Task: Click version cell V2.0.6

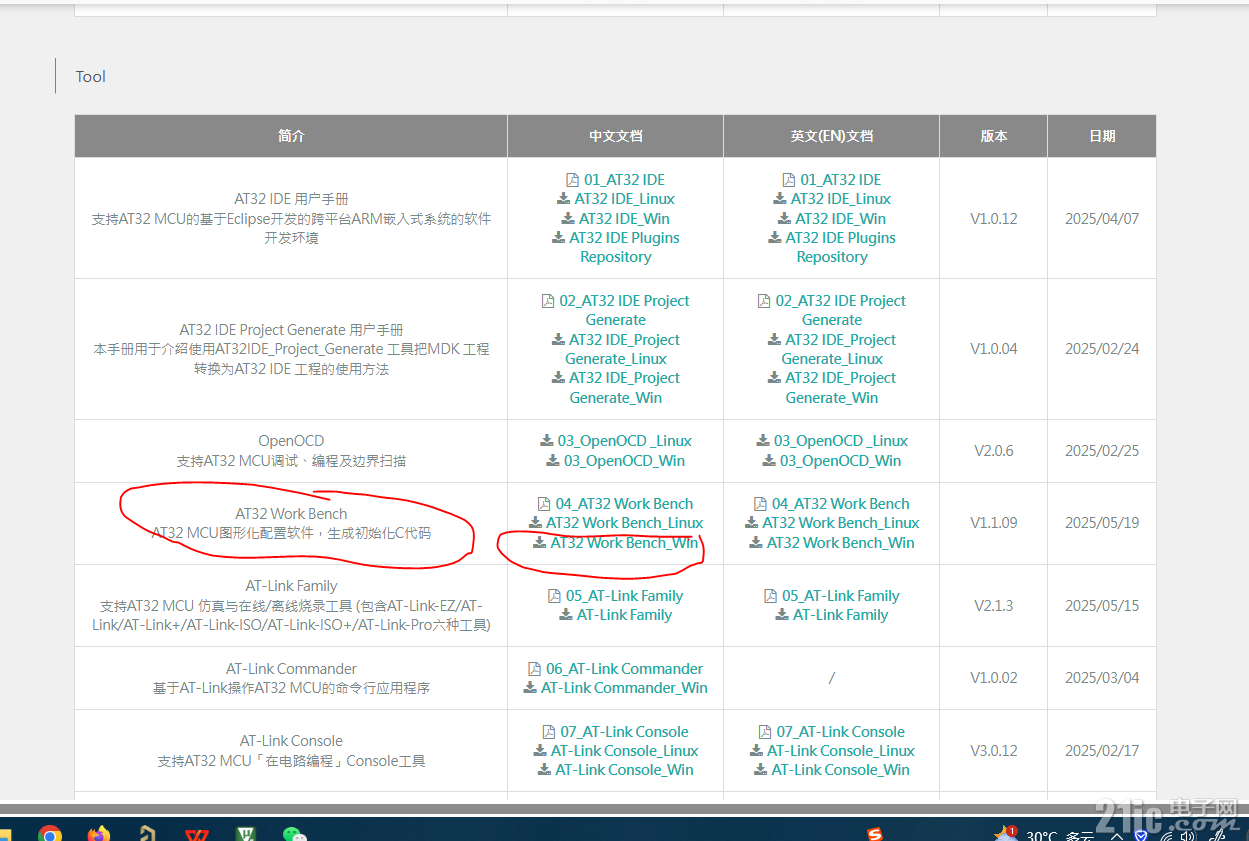Action: (x=994, y=451)
